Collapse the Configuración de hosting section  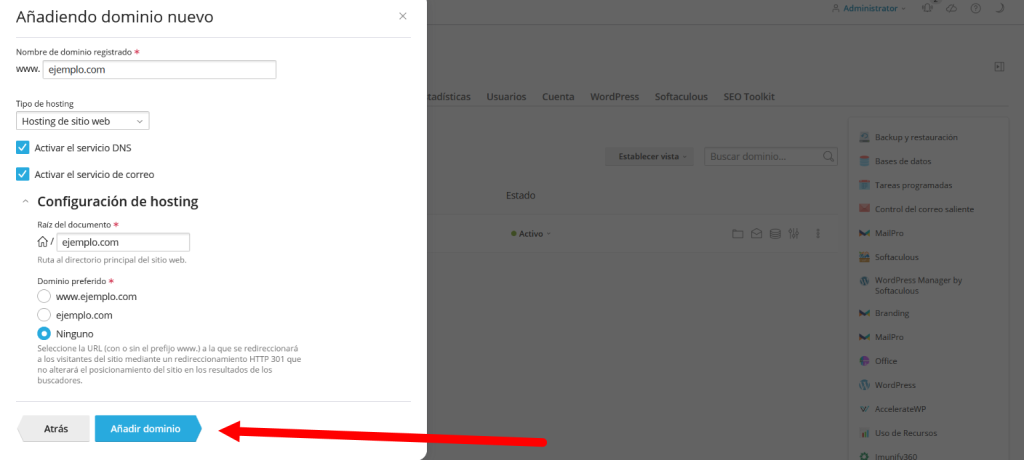25,202
